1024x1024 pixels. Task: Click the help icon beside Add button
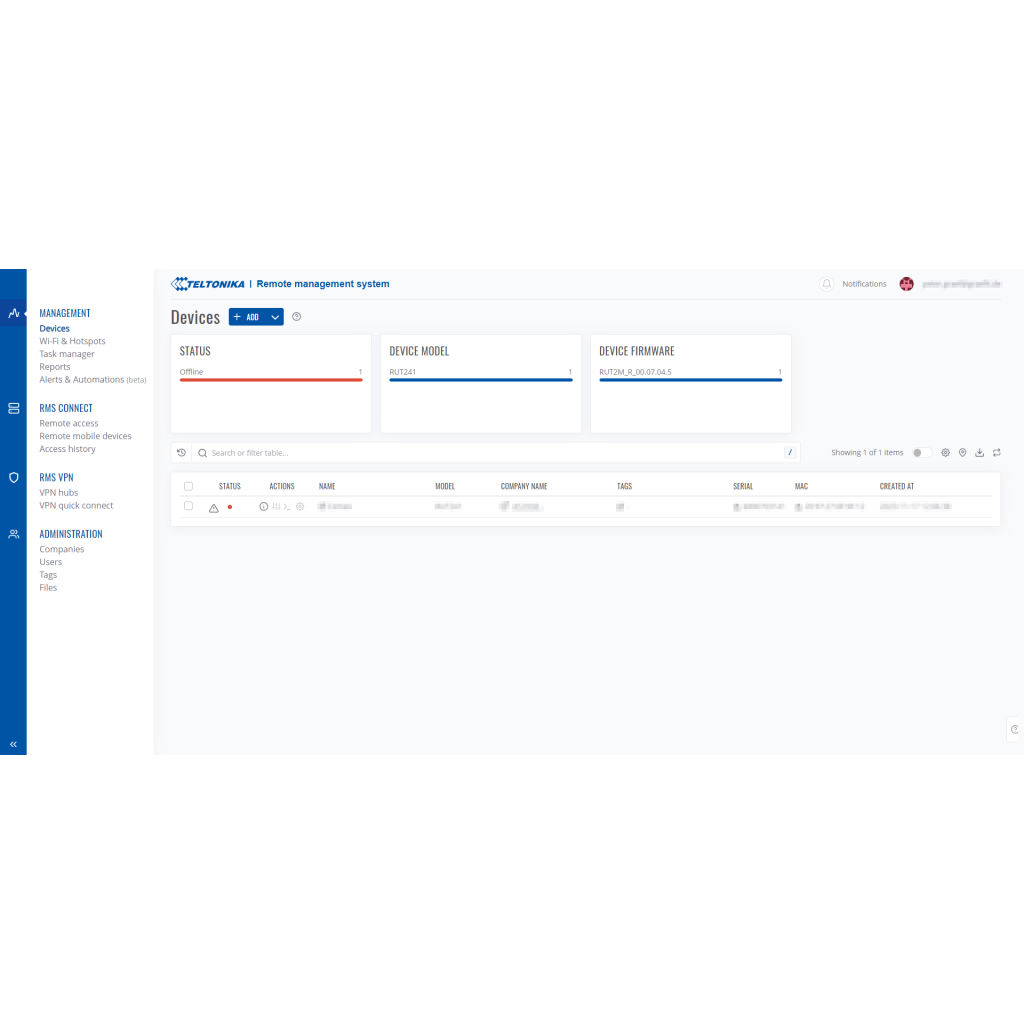(x=296, y=317)
